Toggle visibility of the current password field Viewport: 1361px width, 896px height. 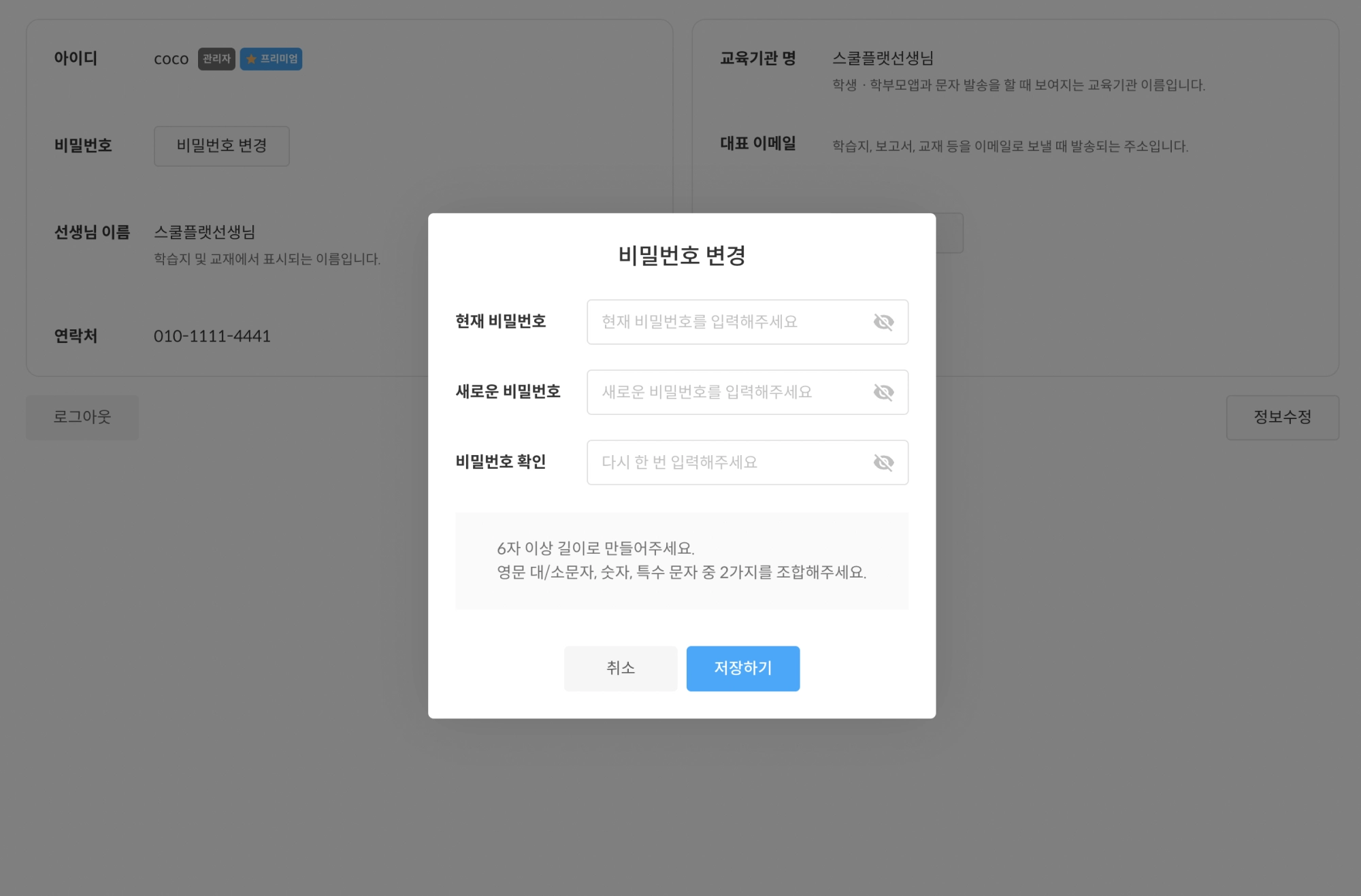point(883,322)
